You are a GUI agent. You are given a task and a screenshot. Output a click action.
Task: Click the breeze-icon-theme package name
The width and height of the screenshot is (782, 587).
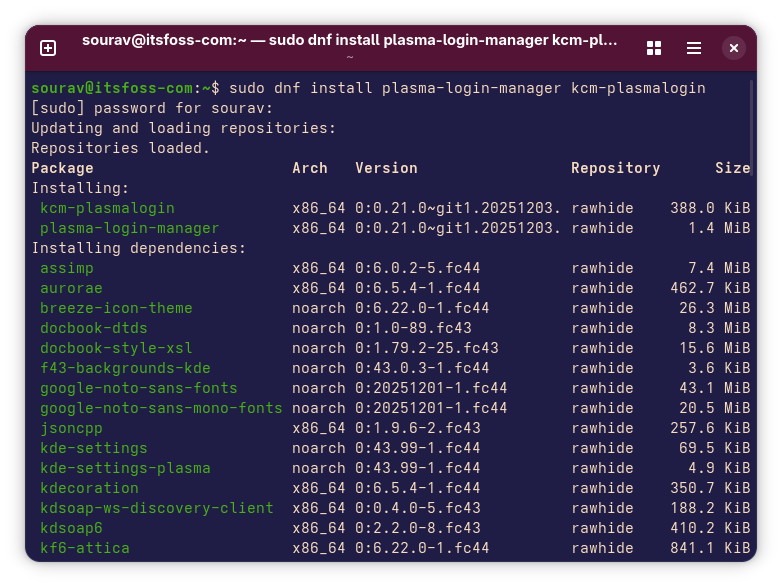[x=116, y=308]
